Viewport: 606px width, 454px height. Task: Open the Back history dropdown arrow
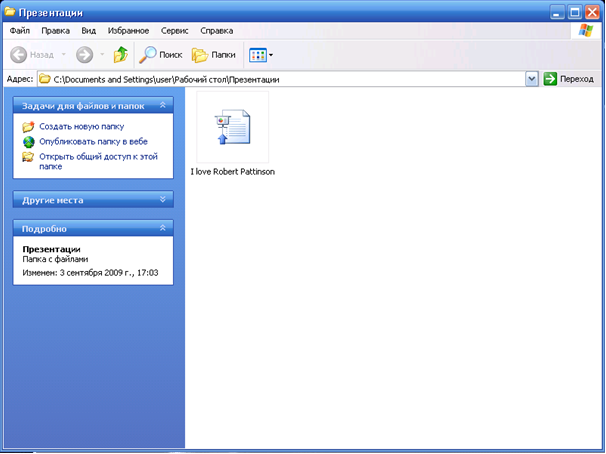coord(64,55)
